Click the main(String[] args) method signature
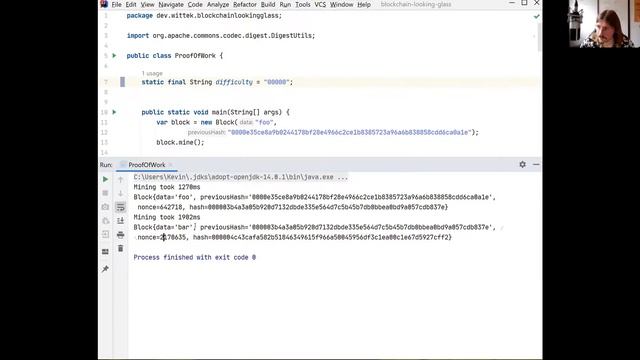 tap(216, 112)
